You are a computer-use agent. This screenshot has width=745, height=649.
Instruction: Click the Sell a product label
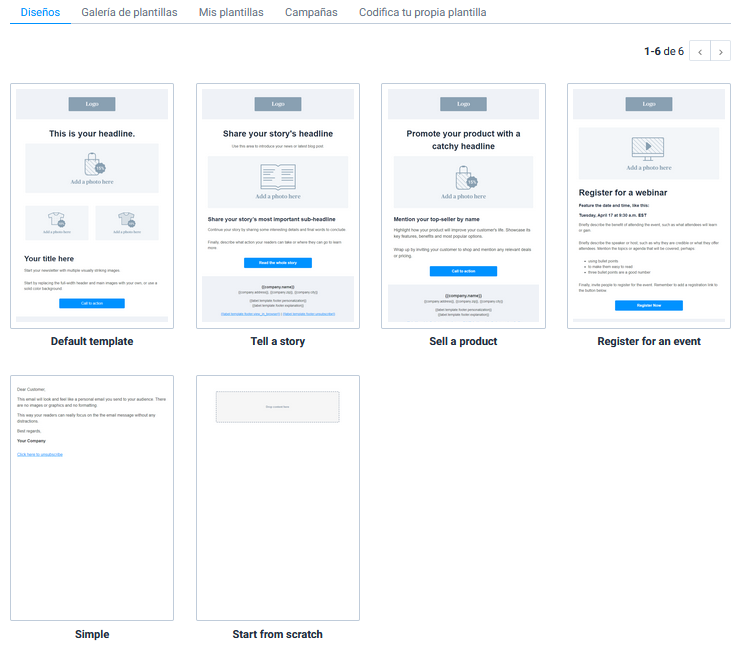463,342
